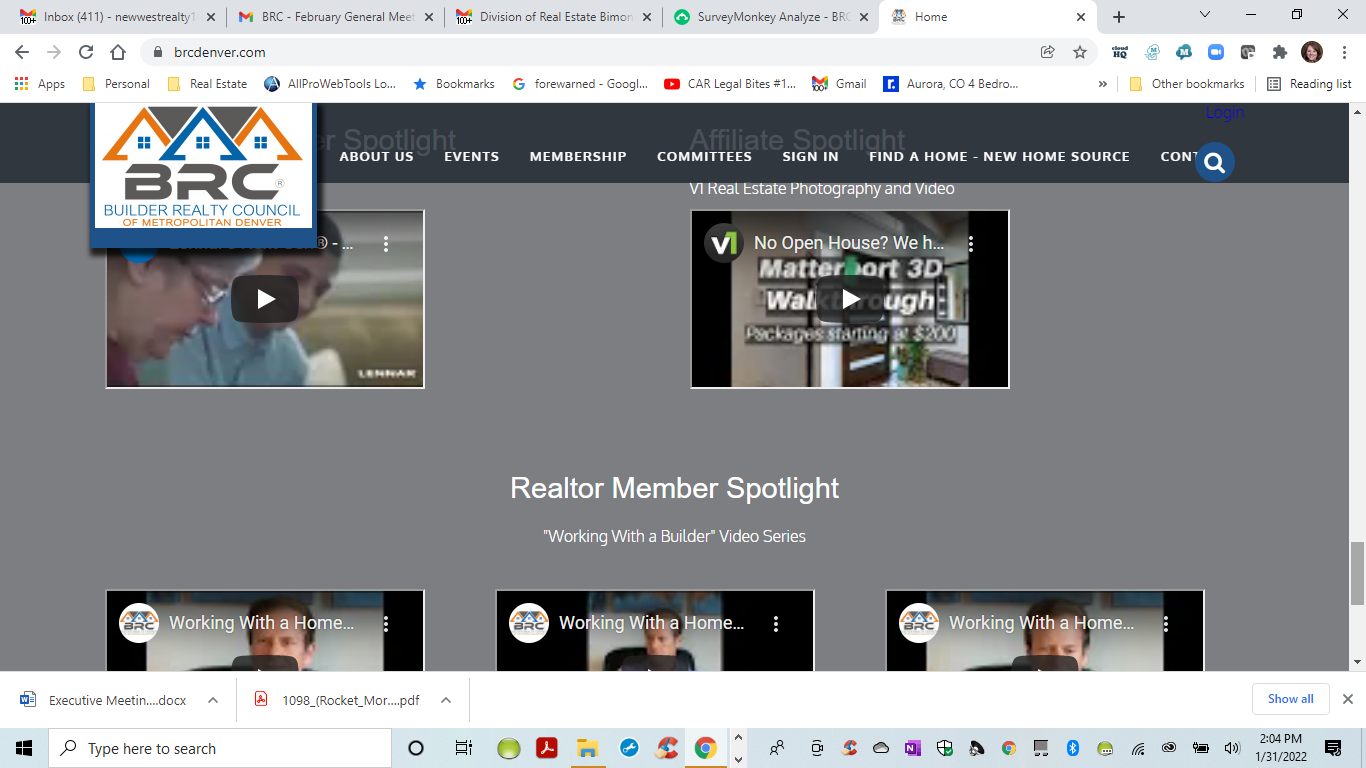Open the Personal bookmarks folder
The width and height of the screenshot is (1366, 768).
coord(116,84)
